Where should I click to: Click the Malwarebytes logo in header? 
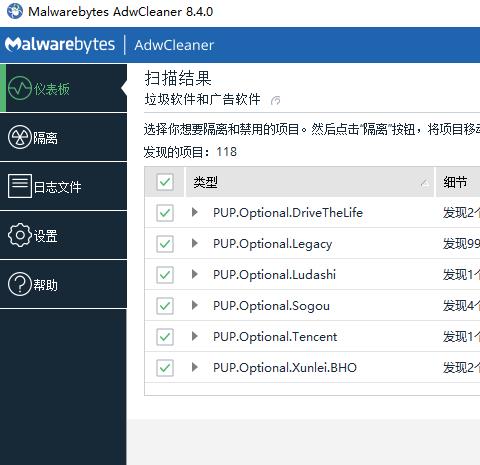click(60, 45)
